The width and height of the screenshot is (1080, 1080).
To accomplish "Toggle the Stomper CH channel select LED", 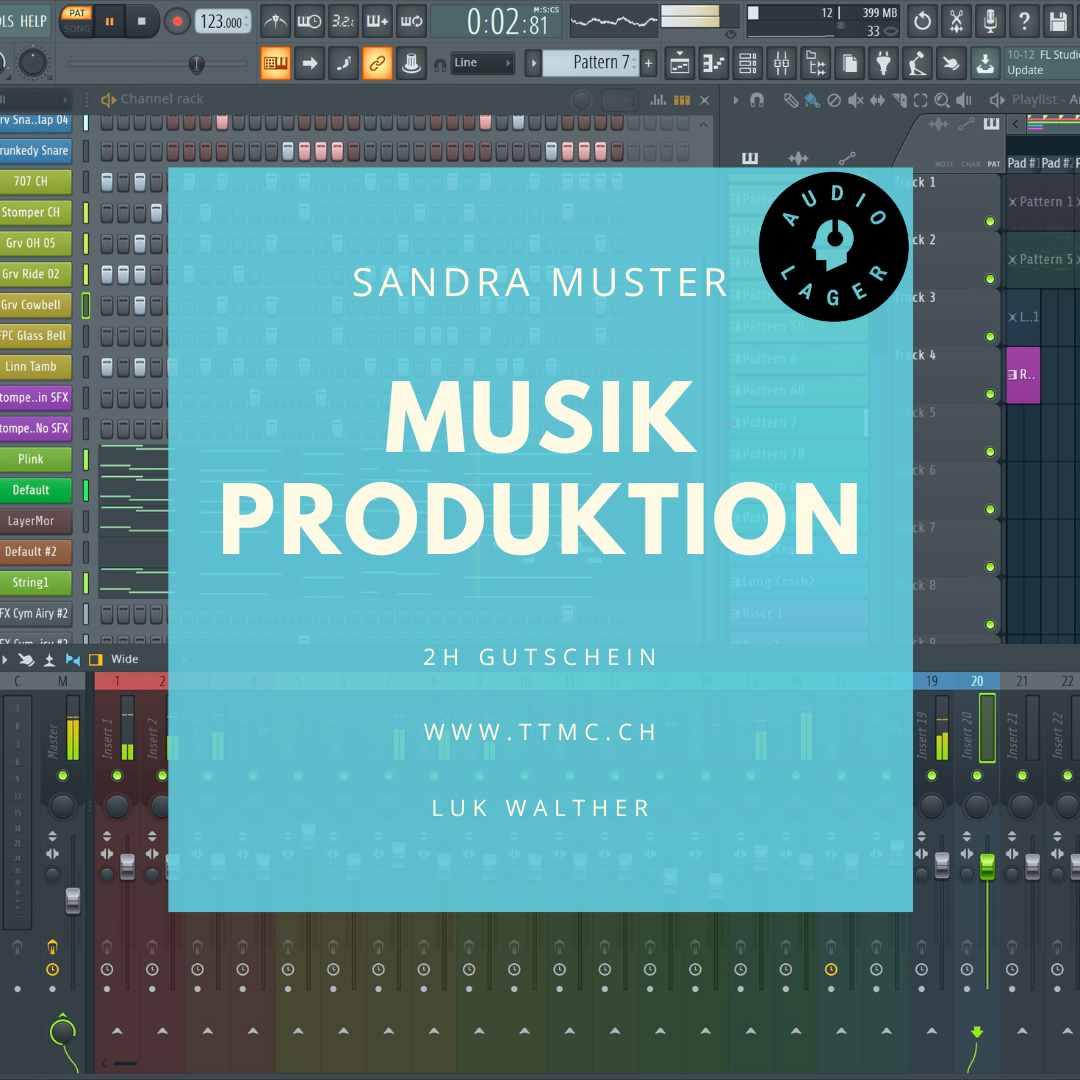I will [x=86, y=213].
